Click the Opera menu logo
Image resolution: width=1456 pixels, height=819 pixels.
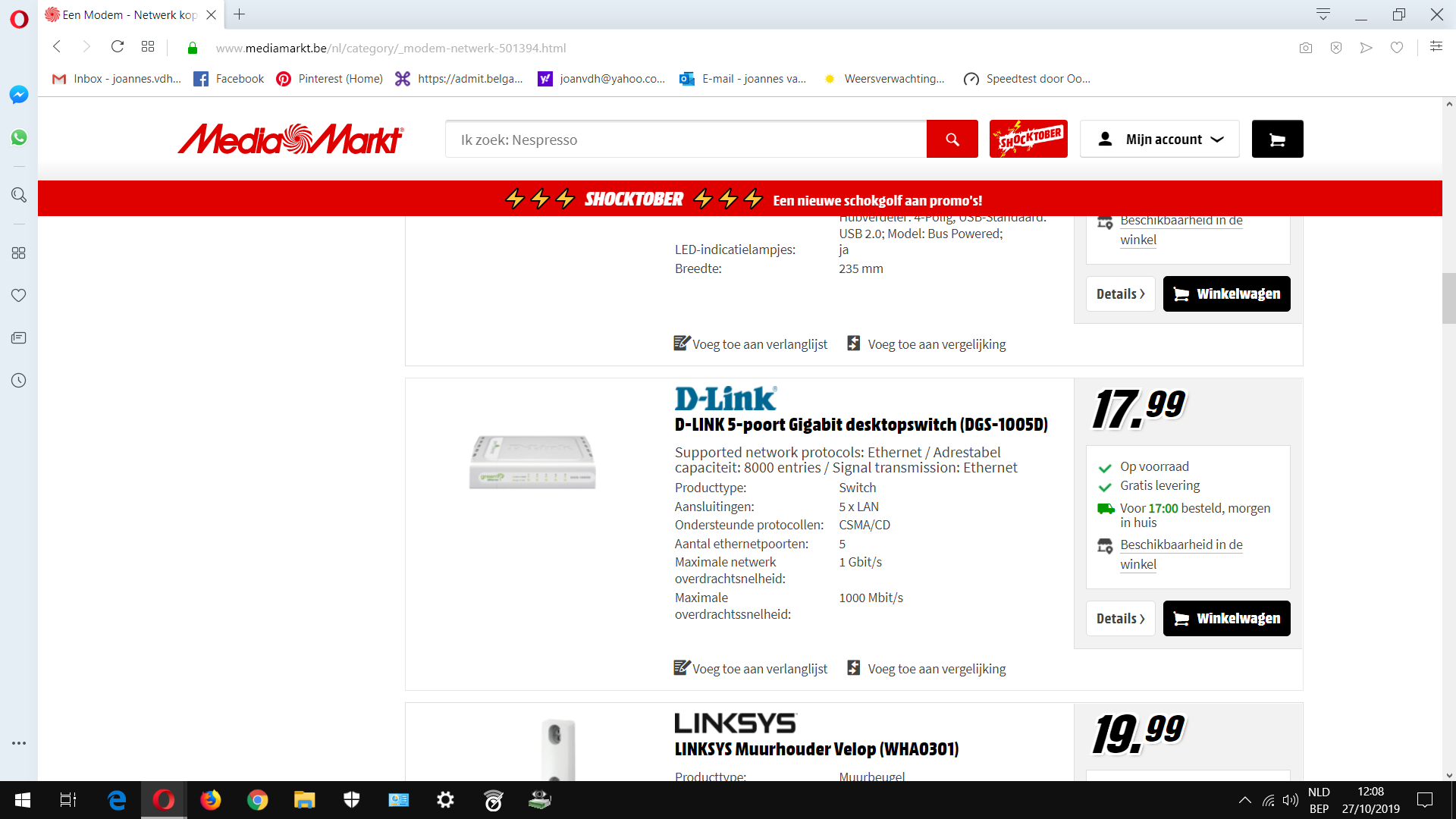(x=19, y=19)
